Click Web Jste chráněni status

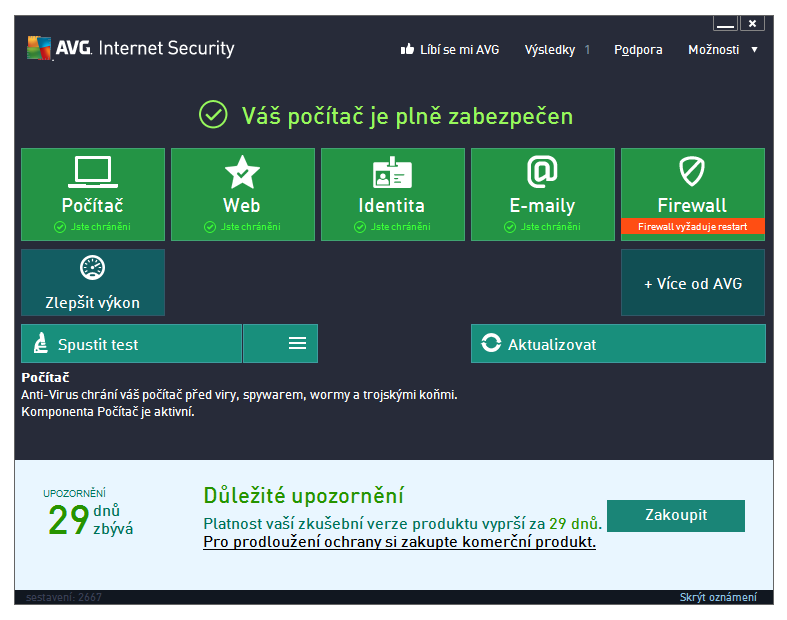coord(242,227)
